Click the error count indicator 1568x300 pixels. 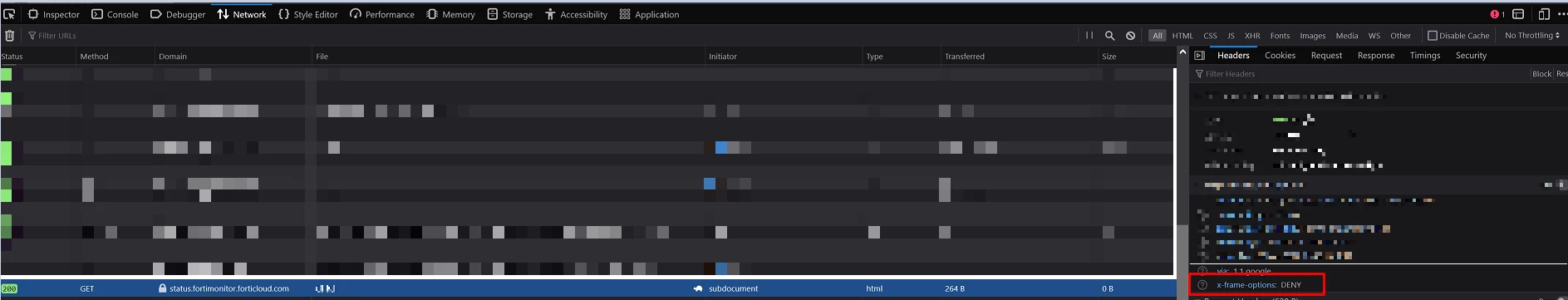coord(1497,14)
